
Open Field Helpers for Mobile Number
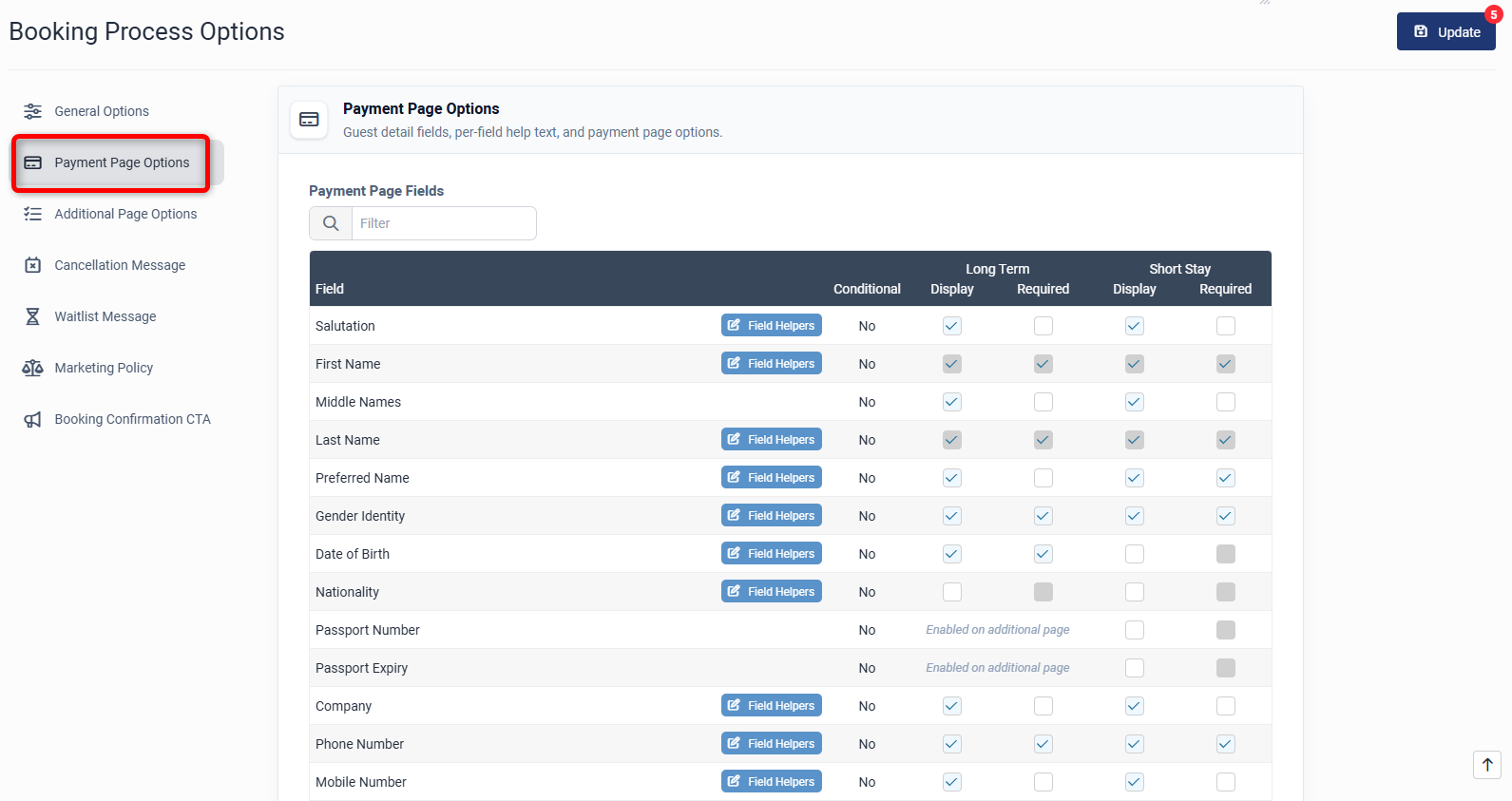coord(772,781)
